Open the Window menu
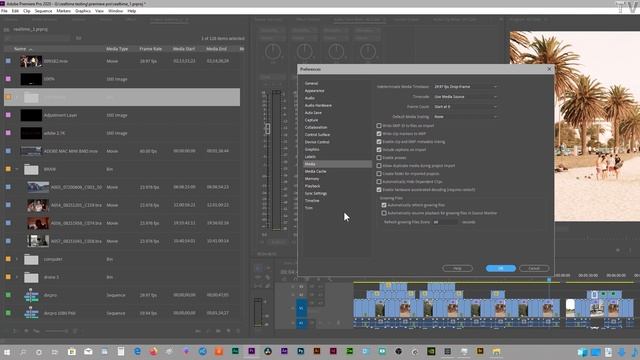 click(116, 11)
